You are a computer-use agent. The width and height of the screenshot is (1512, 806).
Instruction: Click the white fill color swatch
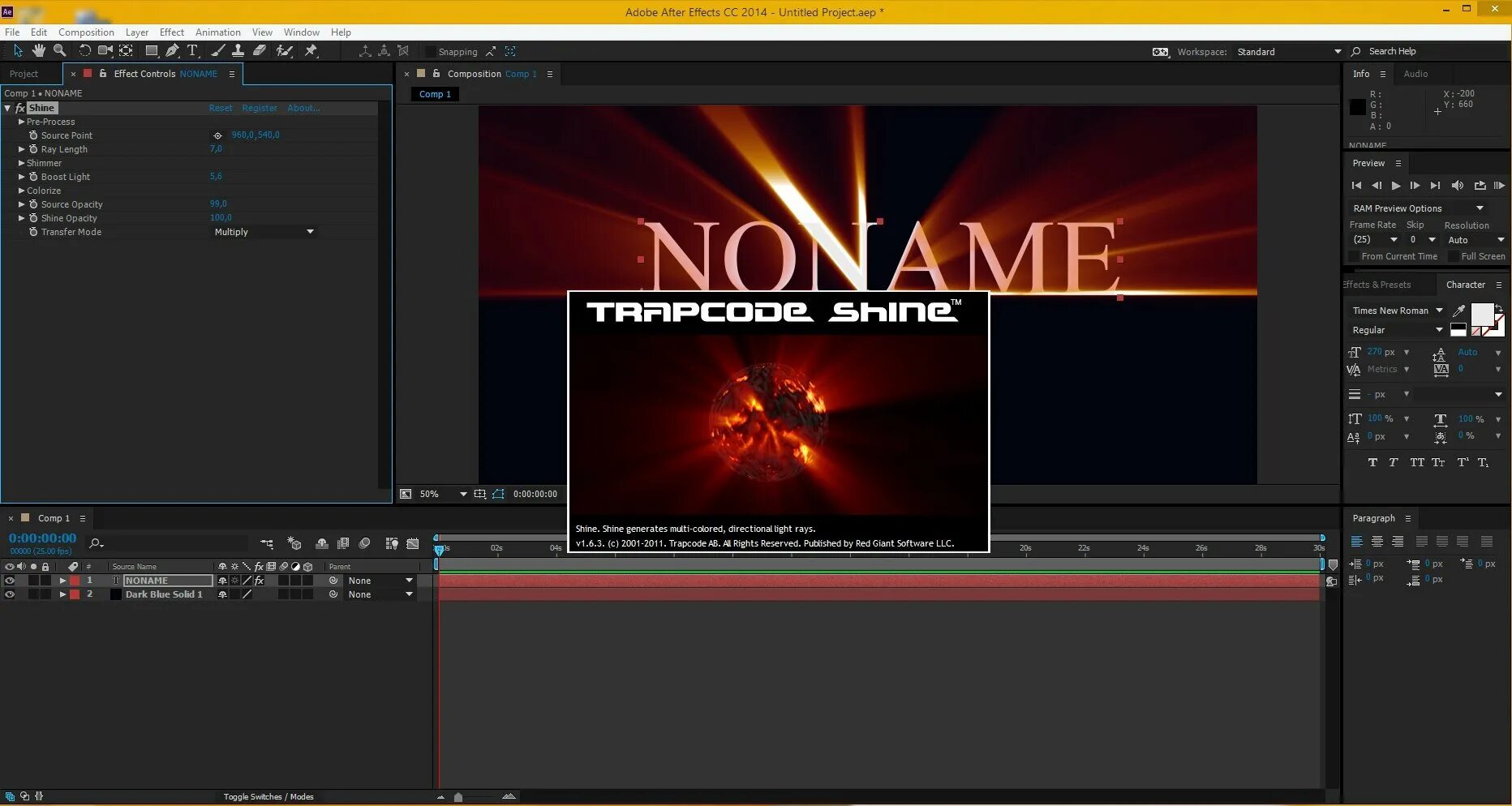tap(1482, 315)
